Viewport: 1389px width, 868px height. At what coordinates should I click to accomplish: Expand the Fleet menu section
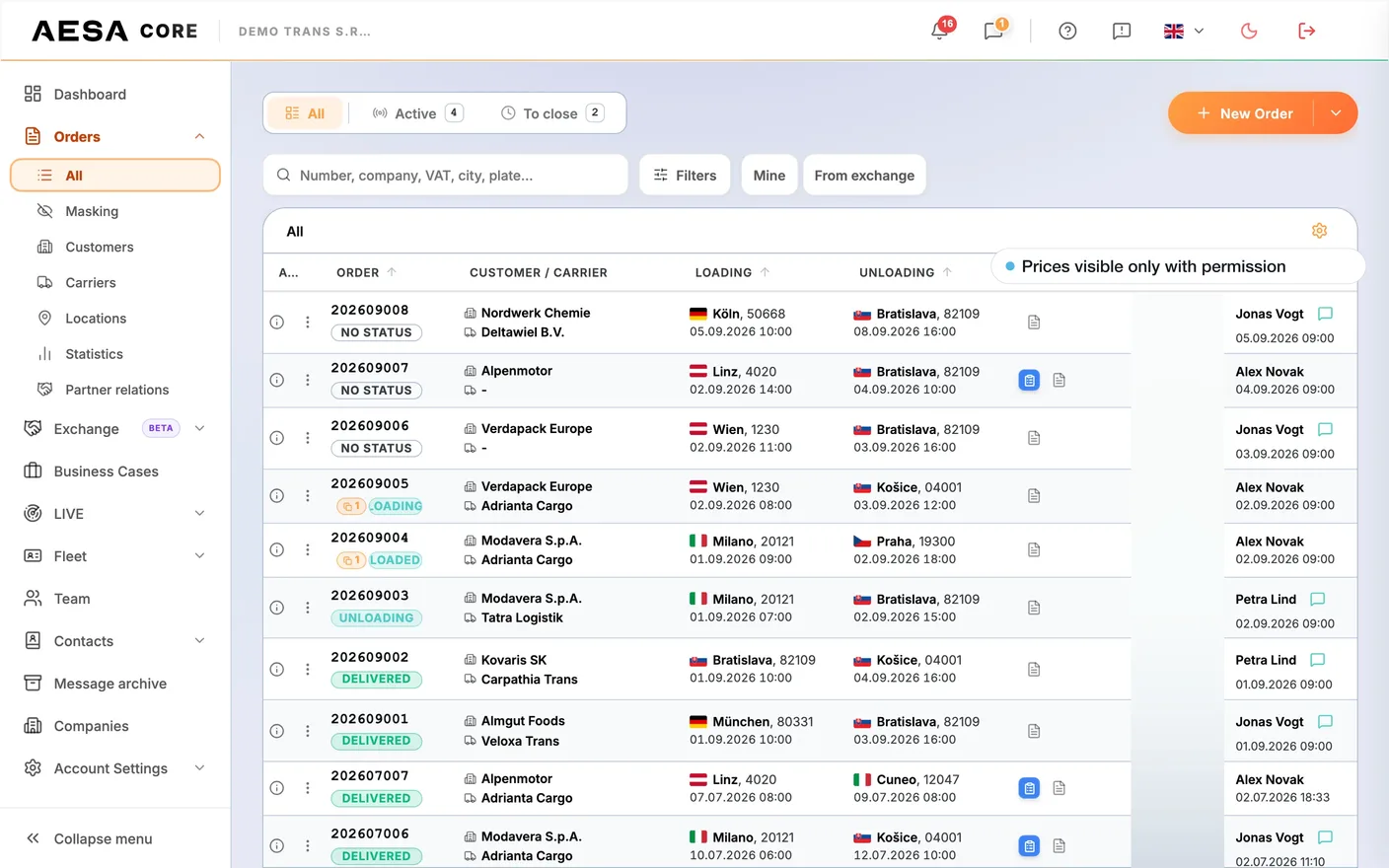[x=199, y=555]
